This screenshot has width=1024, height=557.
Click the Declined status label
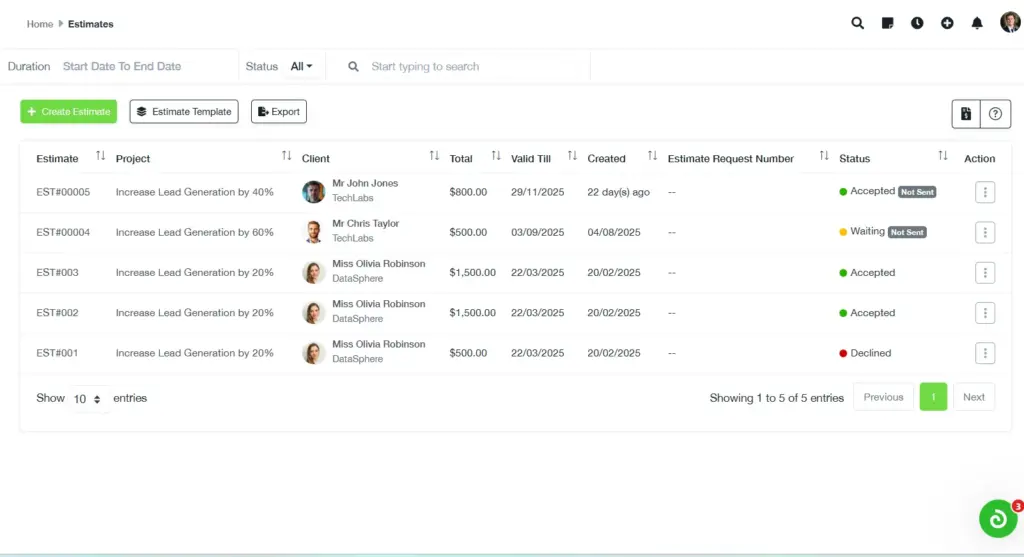(871, 353)
